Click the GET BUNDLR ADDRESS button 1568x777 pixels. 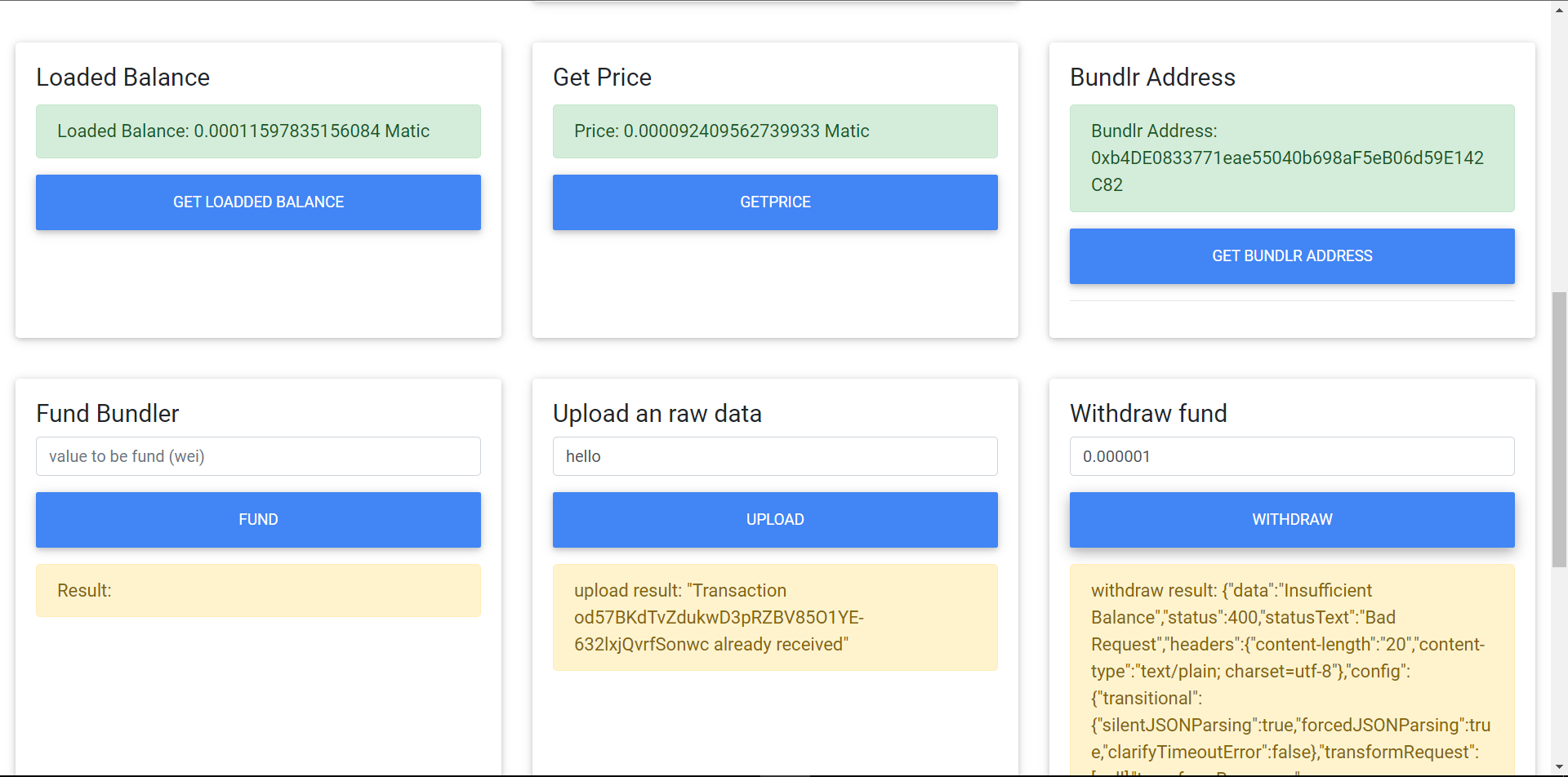1292,256
